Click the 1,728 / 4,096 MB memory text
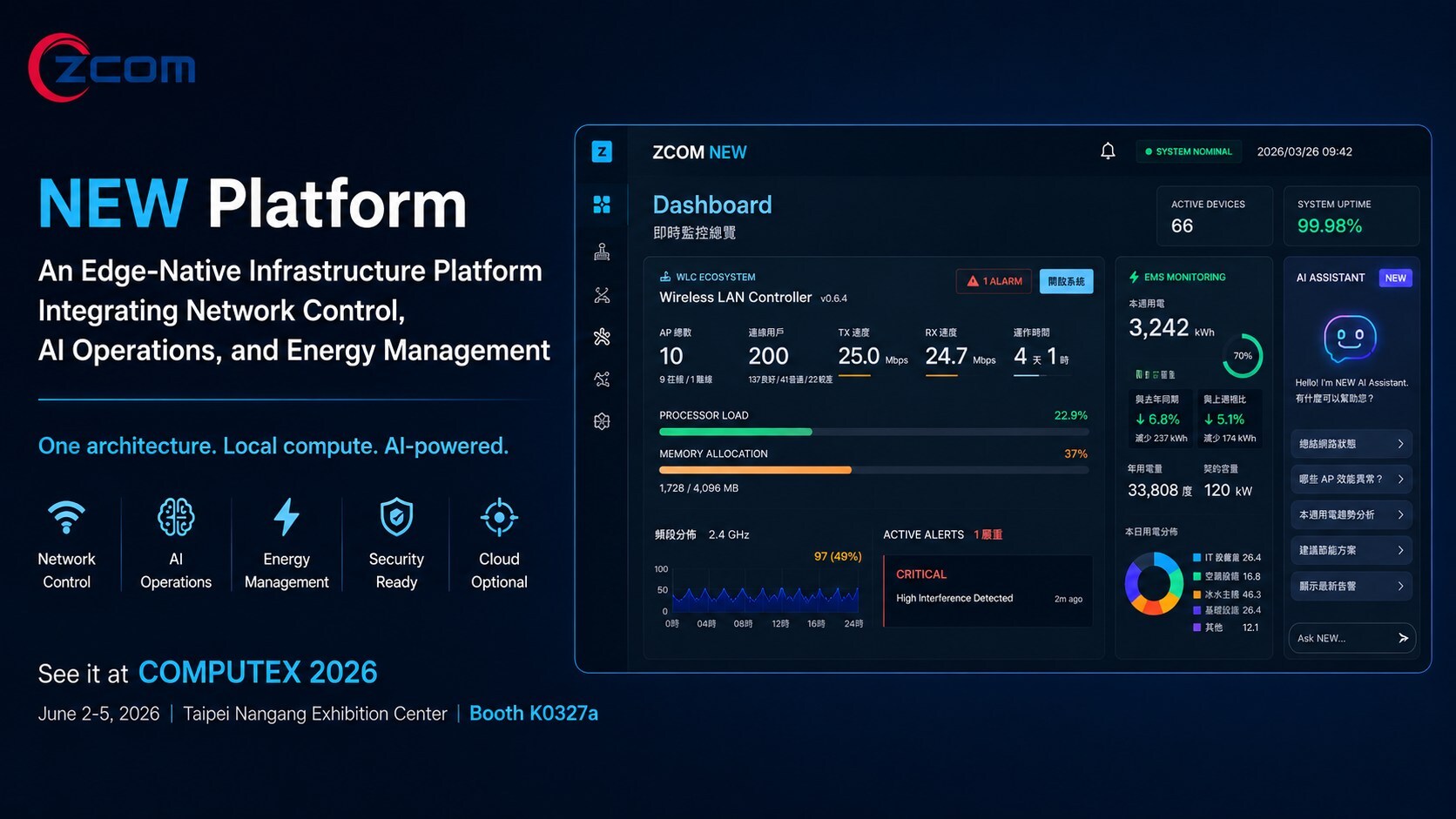The width and height of the screenshot is (1456, 819). click(x=698, y=488)
